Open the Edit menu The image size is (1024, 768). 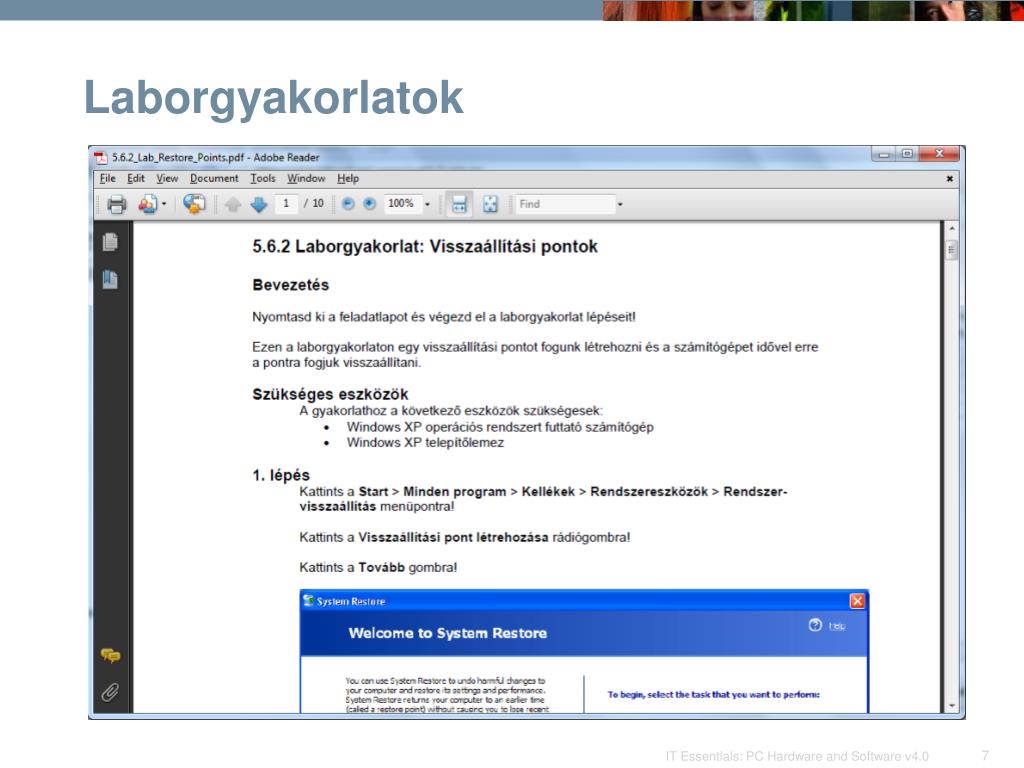tap(136, 178)
